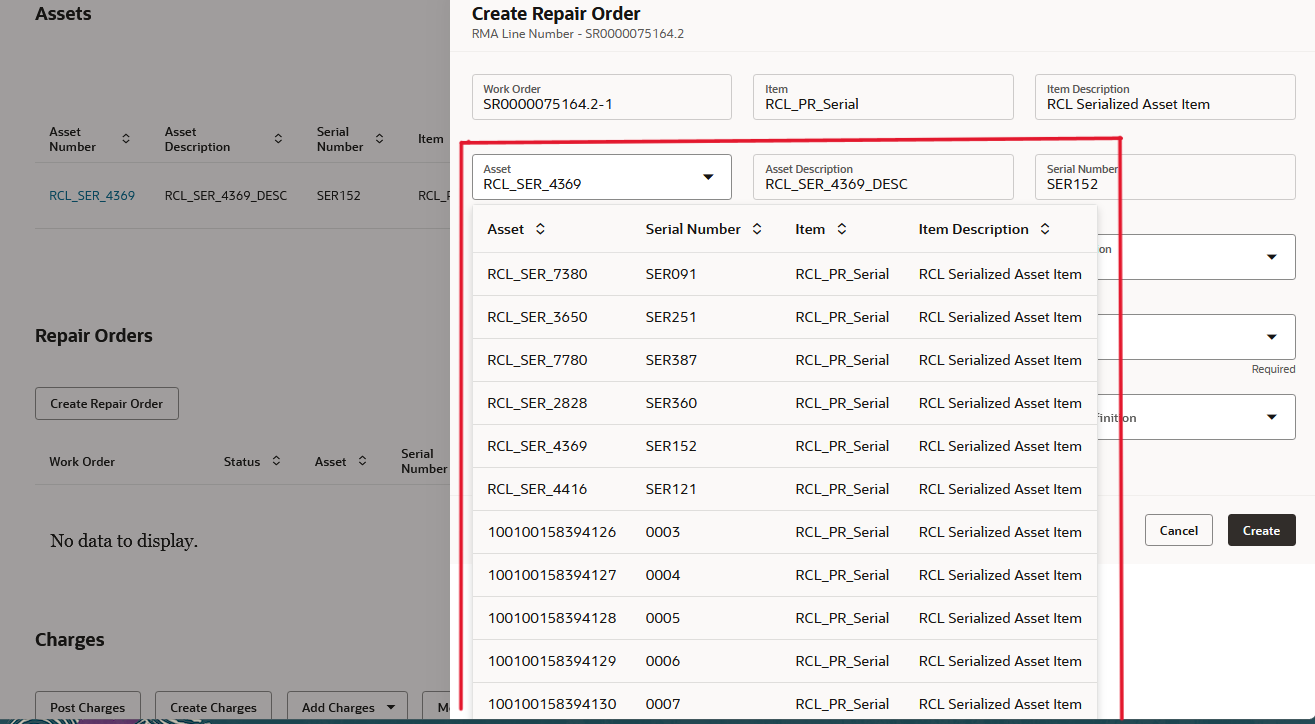Choose asset RCL_SER_4416 with serial SER121

[x=537, y=489]
